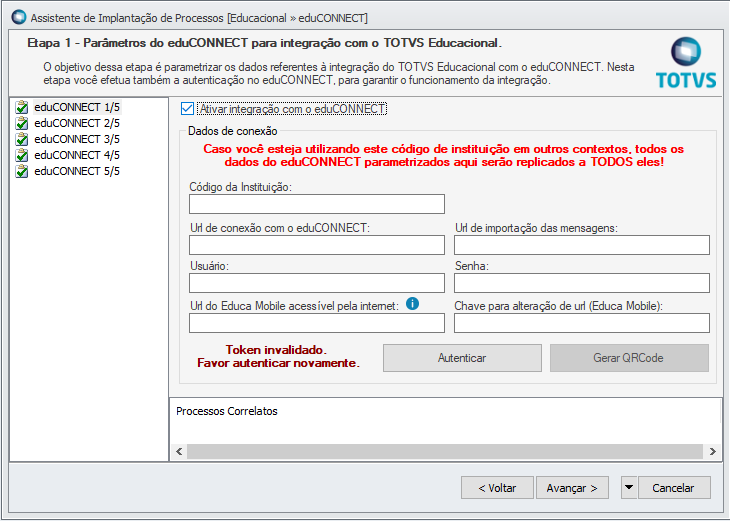Go to eduCONNECT 3/5 step
Image resolution: width=730 pixels, height=521 pixels.
tap(77, 139)
